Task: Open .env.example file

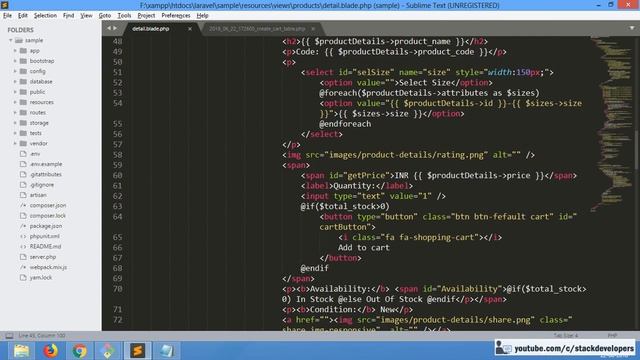Action: 46,164
